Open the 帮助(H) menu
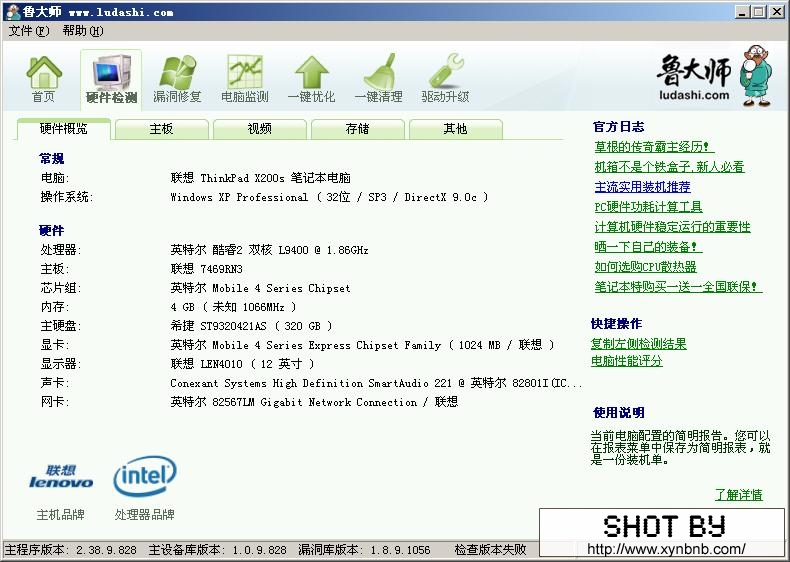The width and height of the screenshot is (790, 562). 83,31
